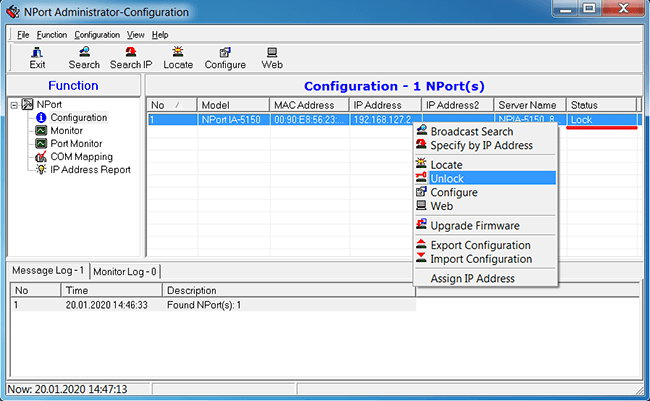Choose Upgrade Firmware from context menu
Viewport: 650px width, 401px height.
pyautogui.click(x=485, y=226)
